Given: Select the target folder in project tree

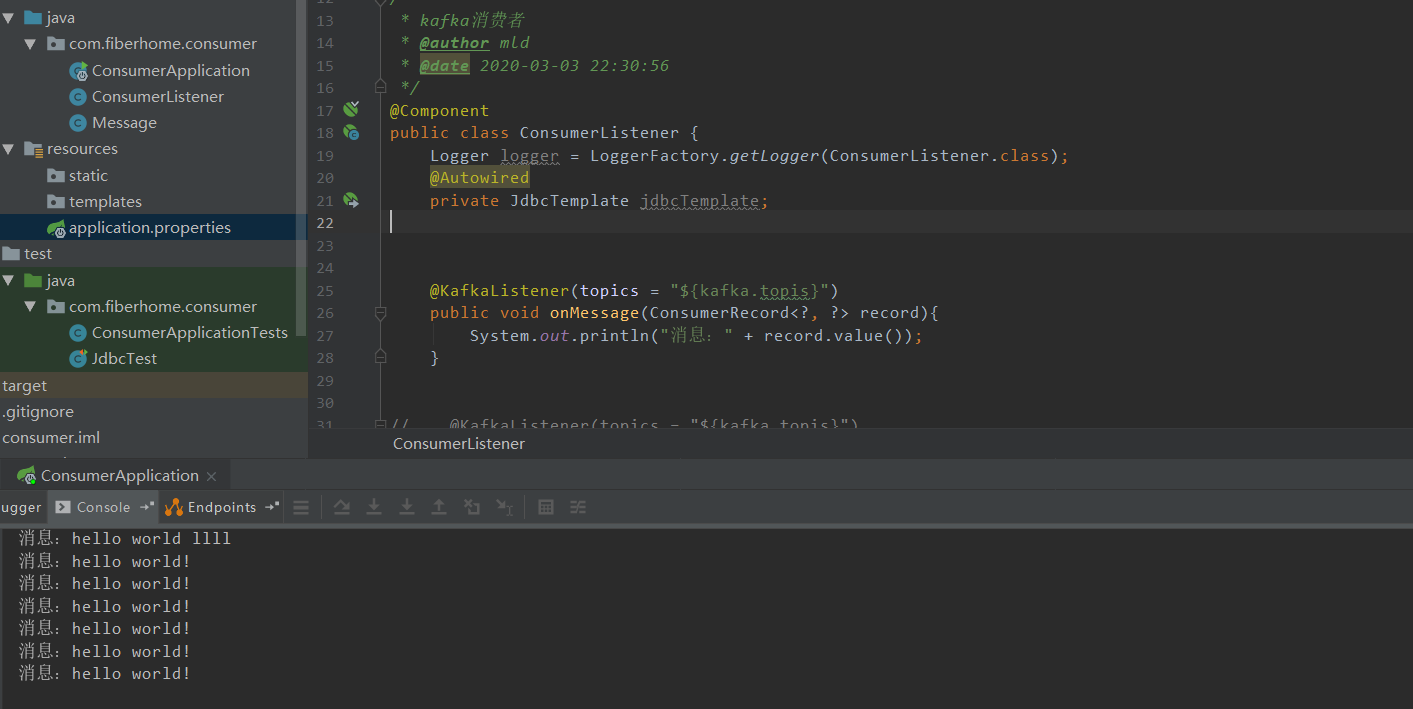Looking at the screenshot, I should 25,386.
